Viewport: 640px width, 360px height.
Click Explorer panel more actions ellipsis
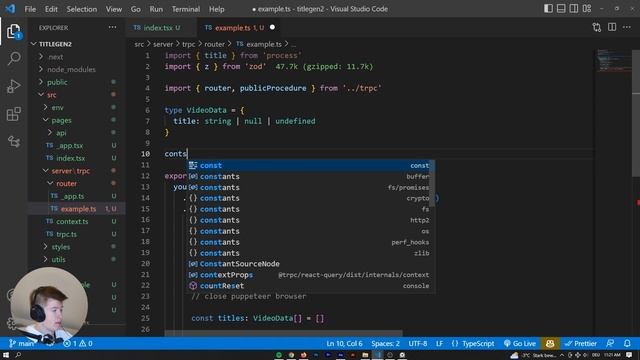click(112, 27)
